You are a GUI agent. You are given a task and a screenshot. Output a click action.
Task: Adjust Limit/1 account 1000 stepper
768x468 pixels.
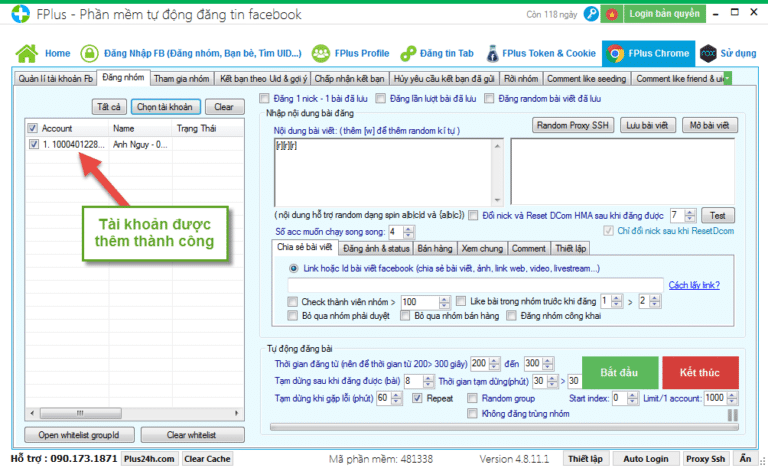pos(732,398)
